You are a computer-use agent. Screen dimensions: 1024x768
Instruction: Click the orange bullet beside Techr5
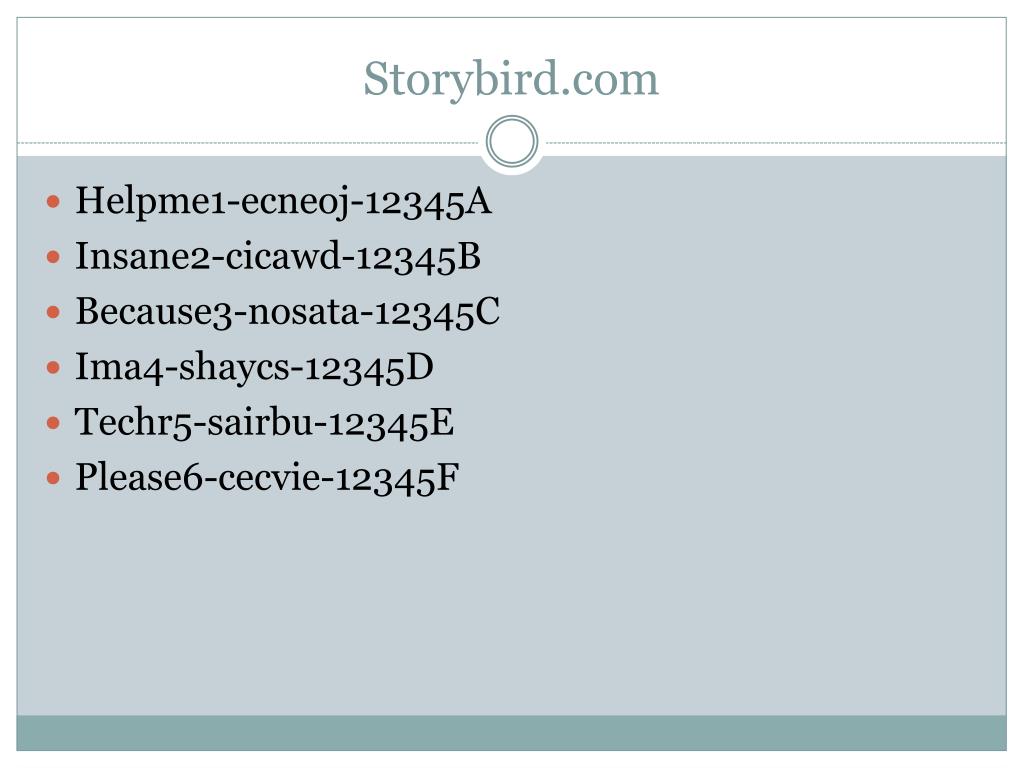(x=54, y=423)
